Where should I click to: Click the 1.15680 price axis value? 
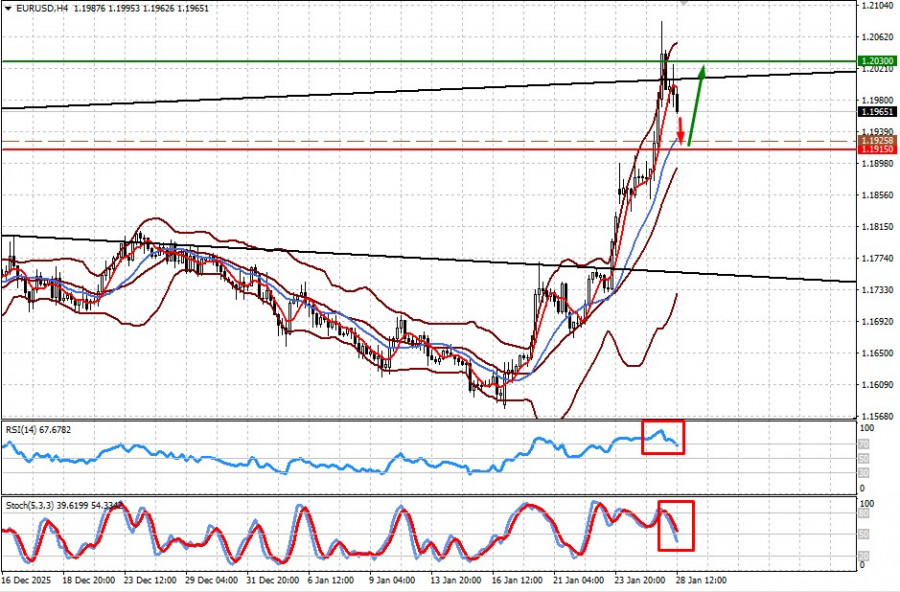[x=878, y=416]
